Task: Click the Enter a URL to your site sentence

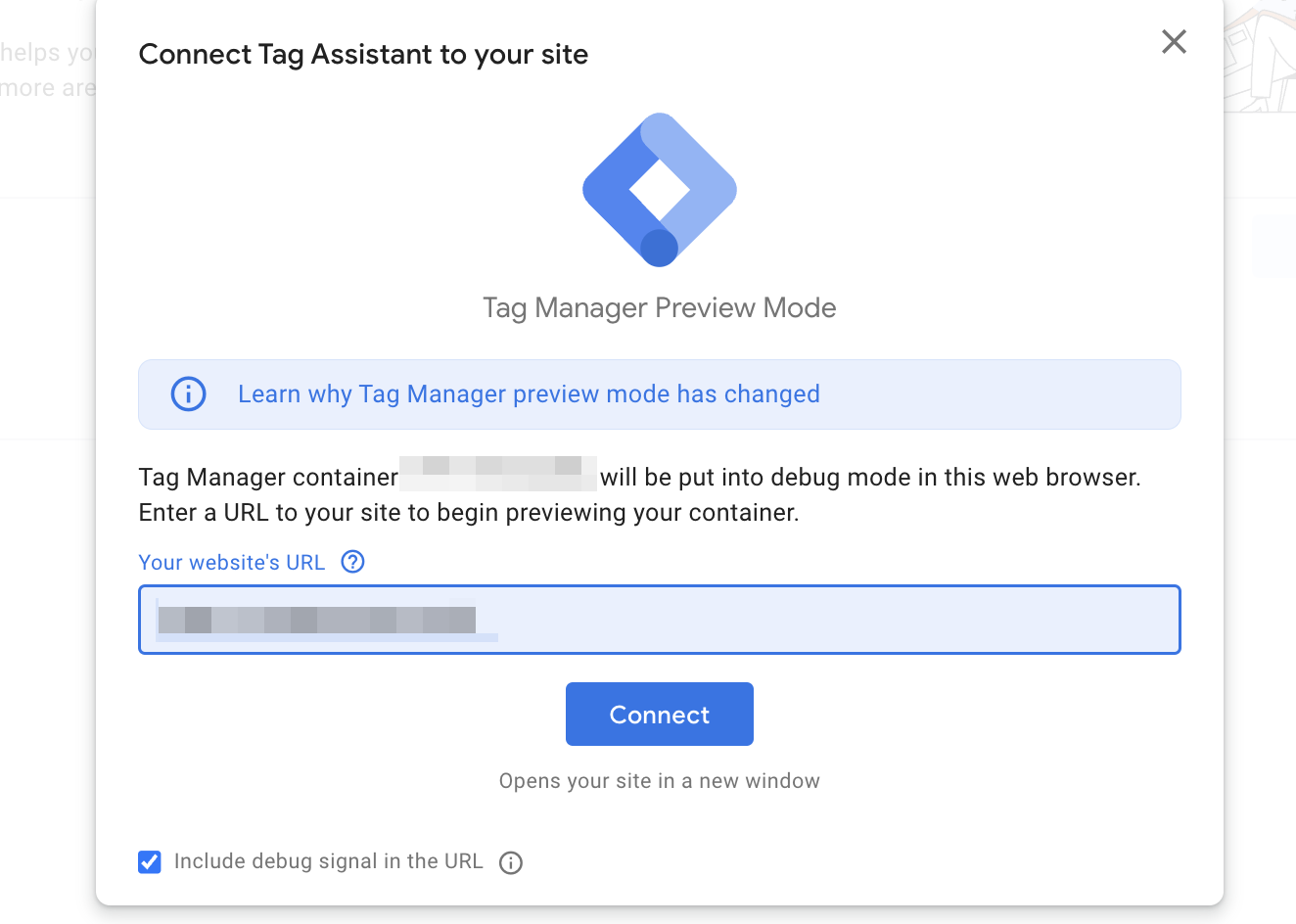Action: (469, 513)
